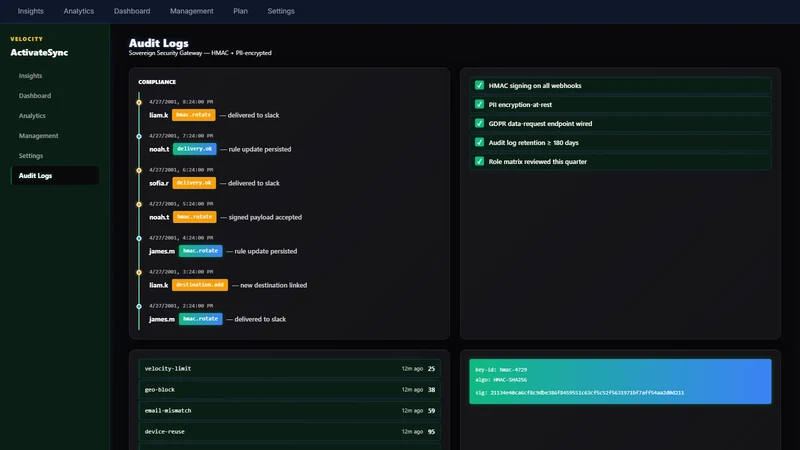Viewport: 800px width, 450px height.
Task: Click liam.k's orange hmac.rotate tag
Action: (x=193, y=115)
